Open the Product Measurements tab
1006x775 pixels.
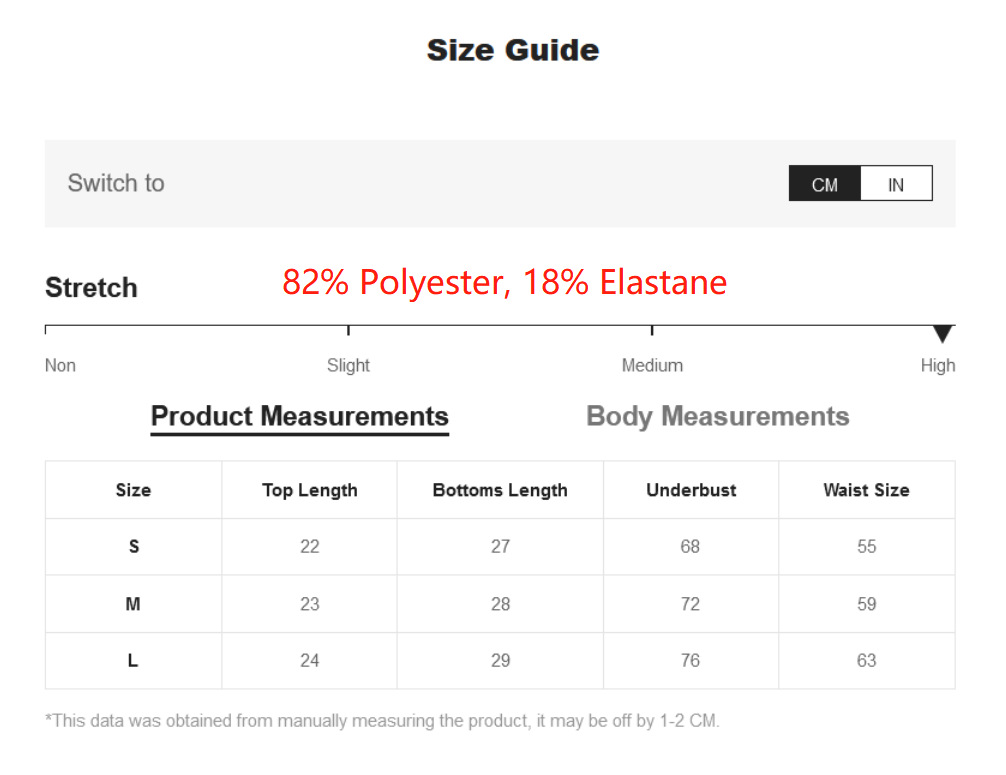coord(299,416)
